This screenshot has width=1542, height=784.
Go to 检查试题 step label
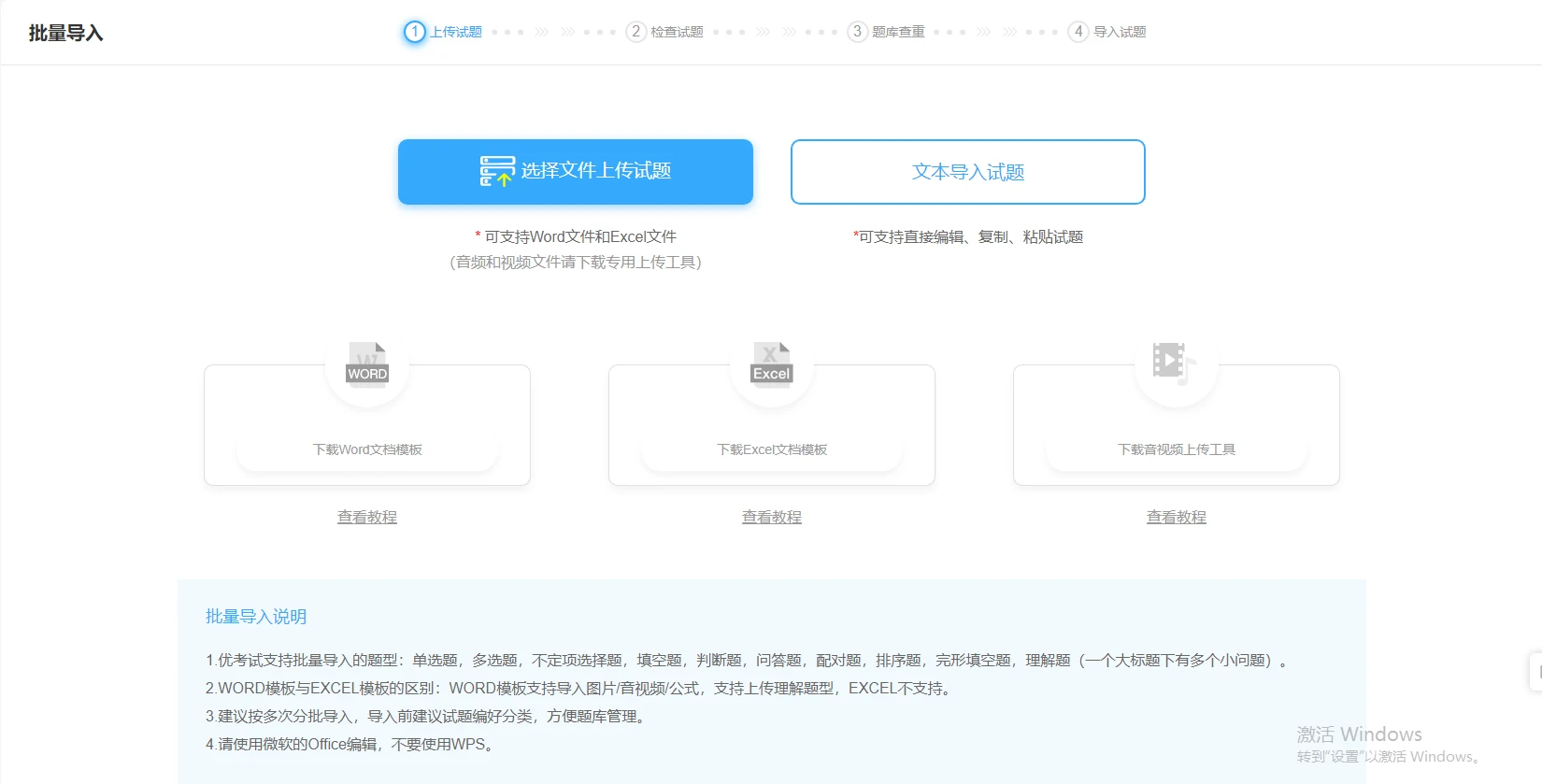(678, 32)
